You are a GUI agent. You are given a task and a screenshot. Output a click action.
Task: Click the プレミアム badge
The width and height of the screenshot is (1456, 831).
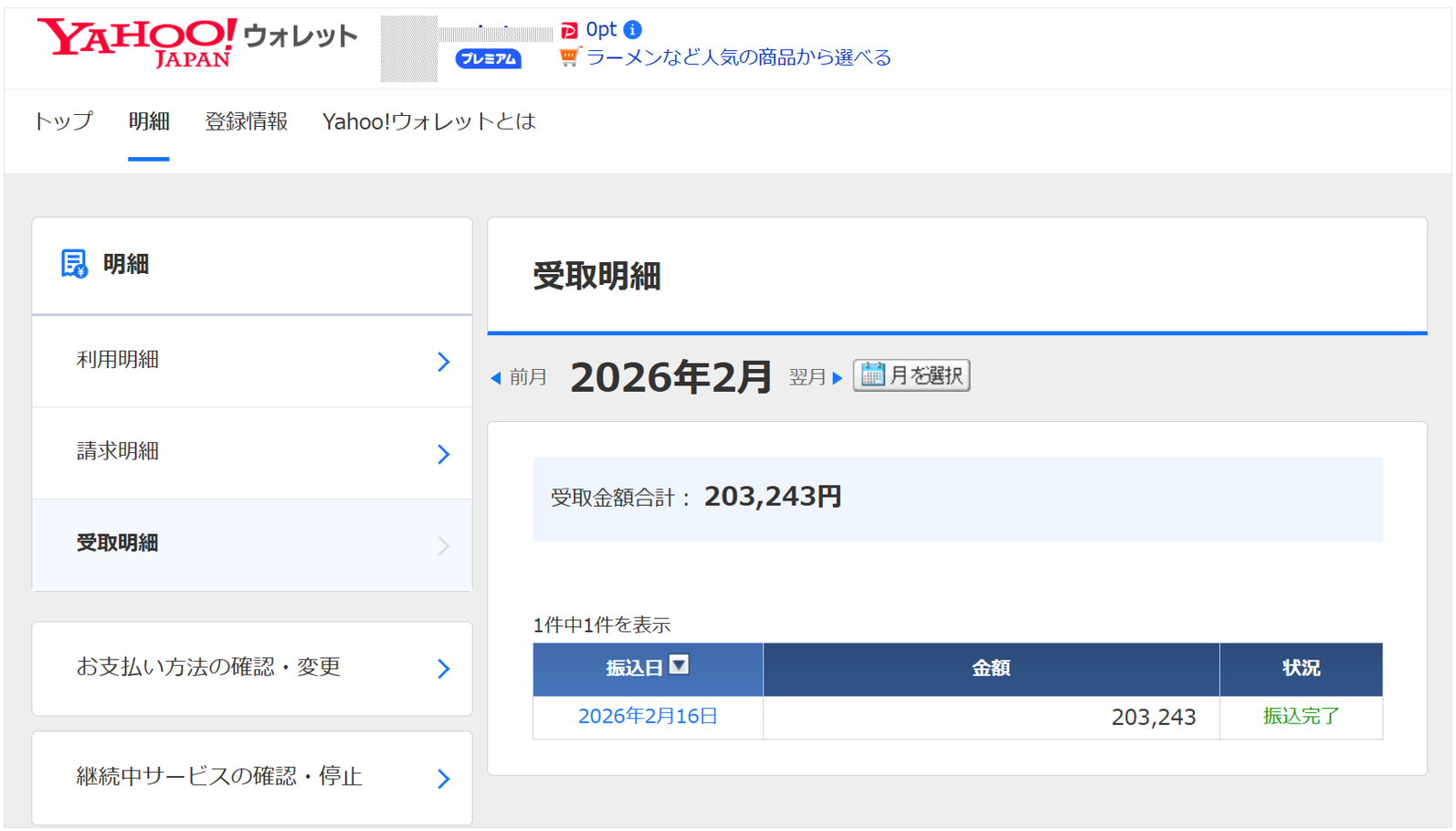coord(488,59)
